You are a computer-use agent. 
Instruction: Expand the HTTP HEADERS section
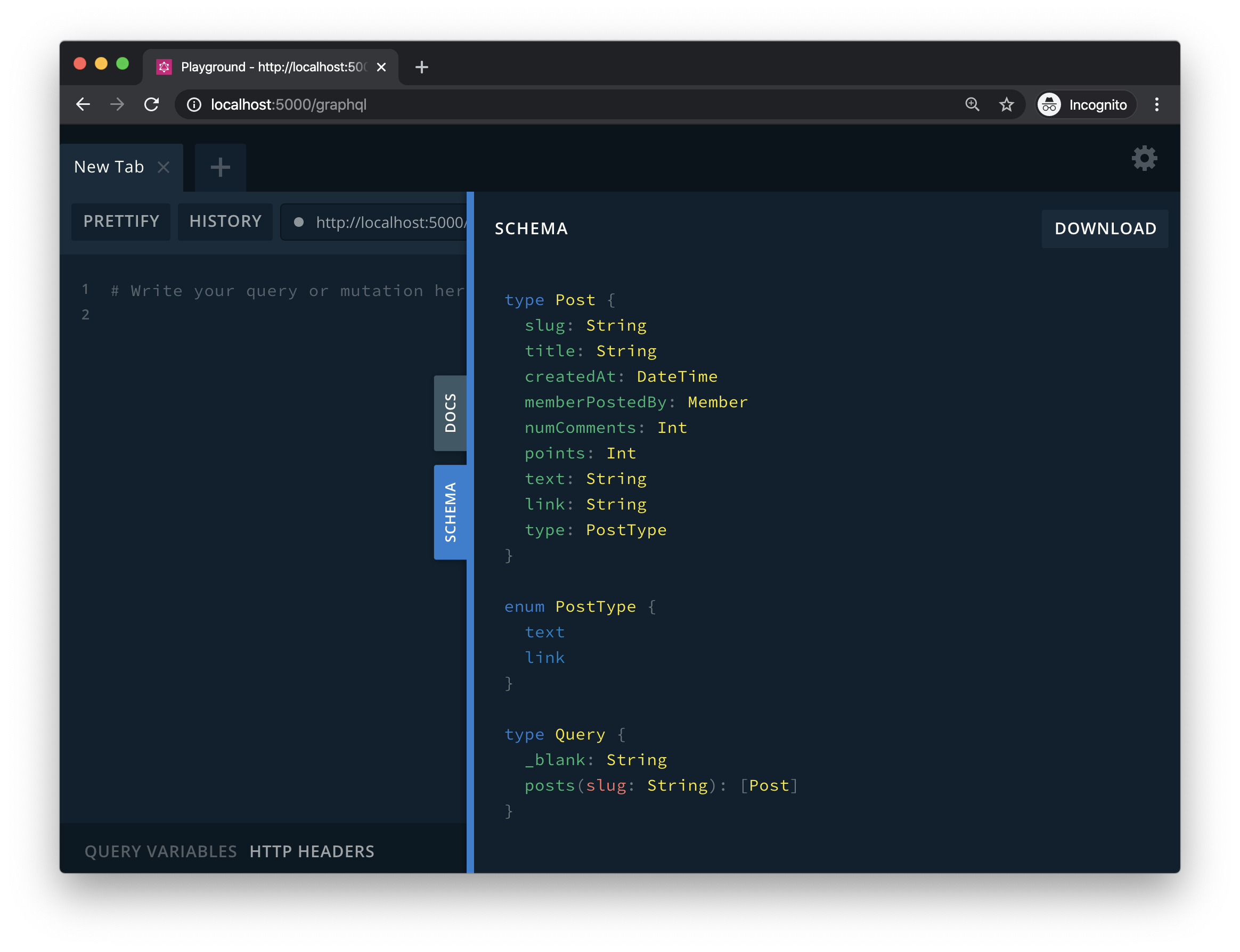point(312,851)
